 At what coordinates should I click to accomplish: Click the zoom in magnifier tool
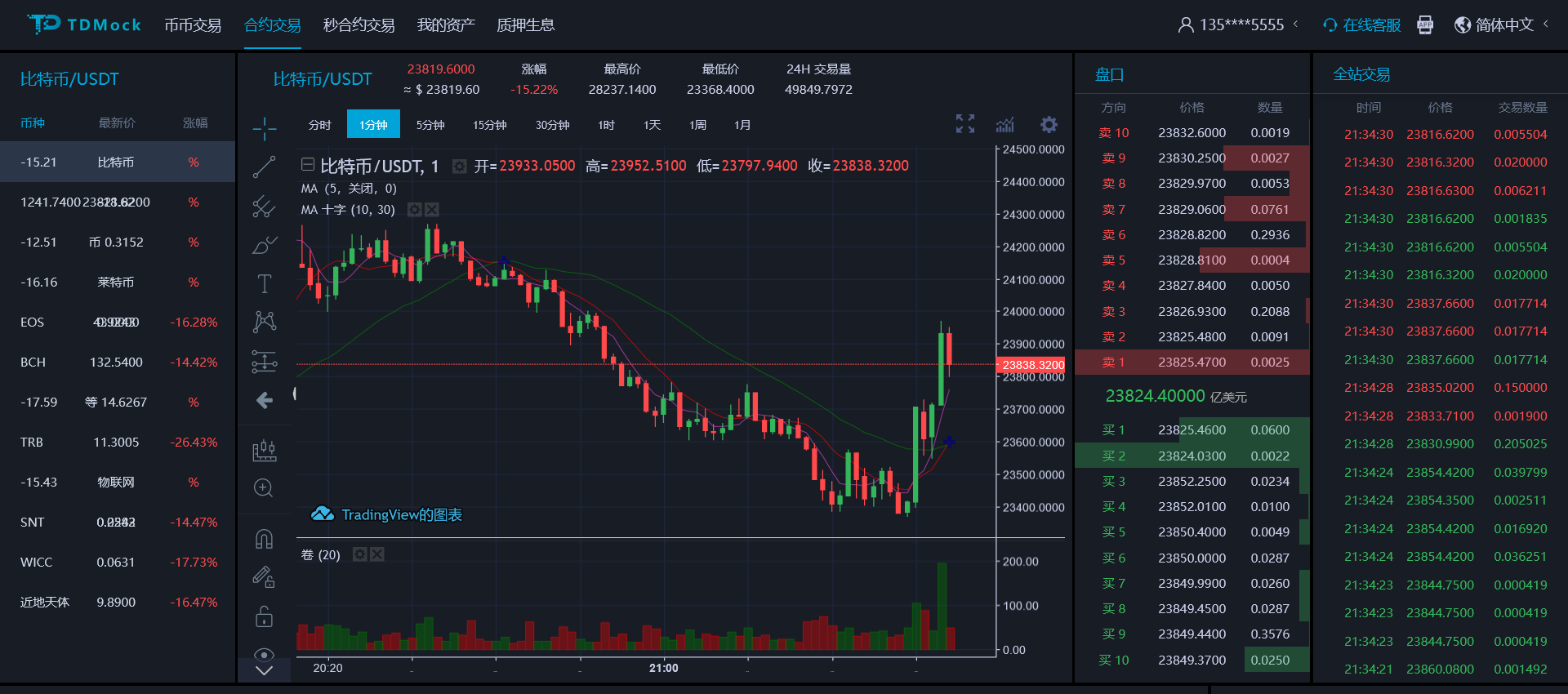click(264, 488)
